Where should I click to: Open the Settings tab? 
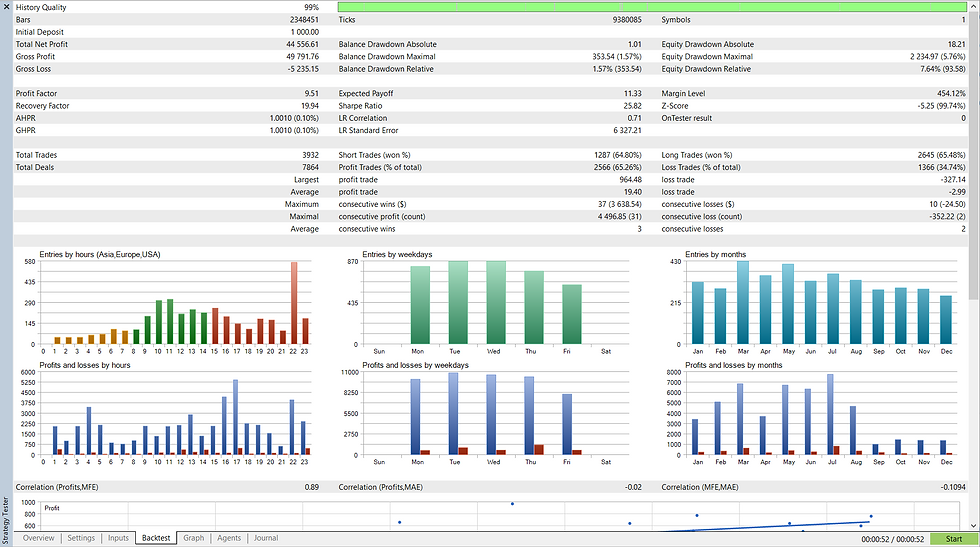point(81,538)
